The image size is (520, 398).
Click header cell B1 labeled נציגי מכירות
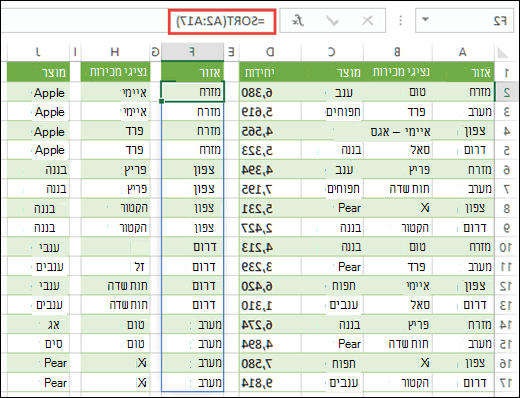click(397, 72)
